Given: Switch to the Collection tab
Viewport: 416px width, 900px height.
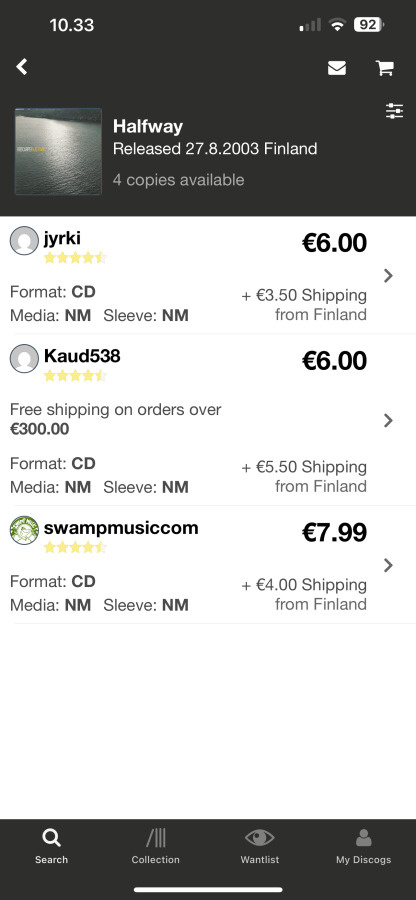Looking at the screenshot, I should (x=155, y=847).
